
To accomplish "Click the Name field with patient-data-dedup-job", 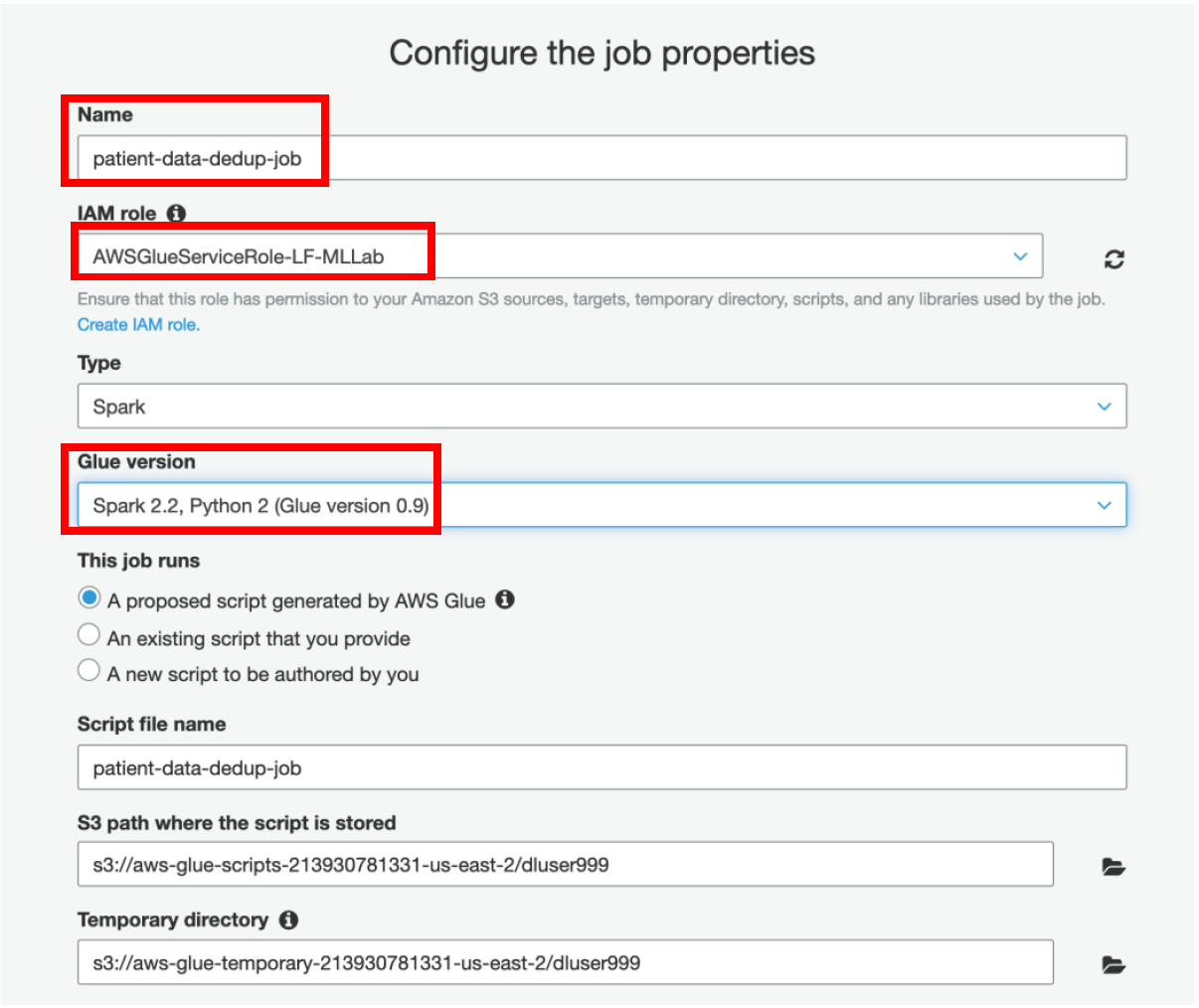I will click(x=602, y=158).
